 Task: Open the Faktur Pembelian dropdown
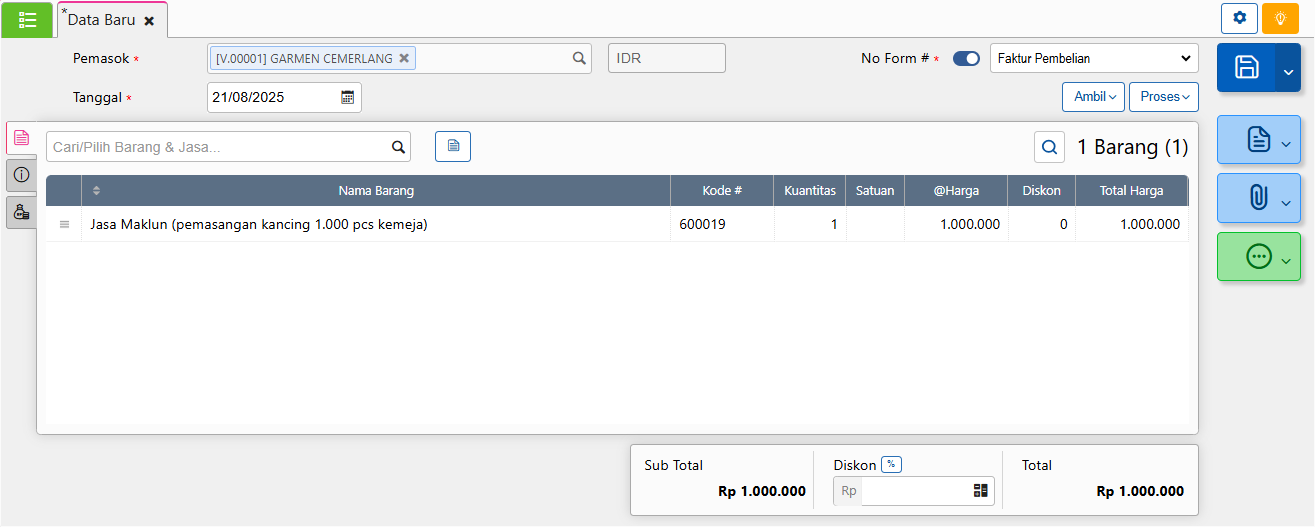[x=1093, y=58]
